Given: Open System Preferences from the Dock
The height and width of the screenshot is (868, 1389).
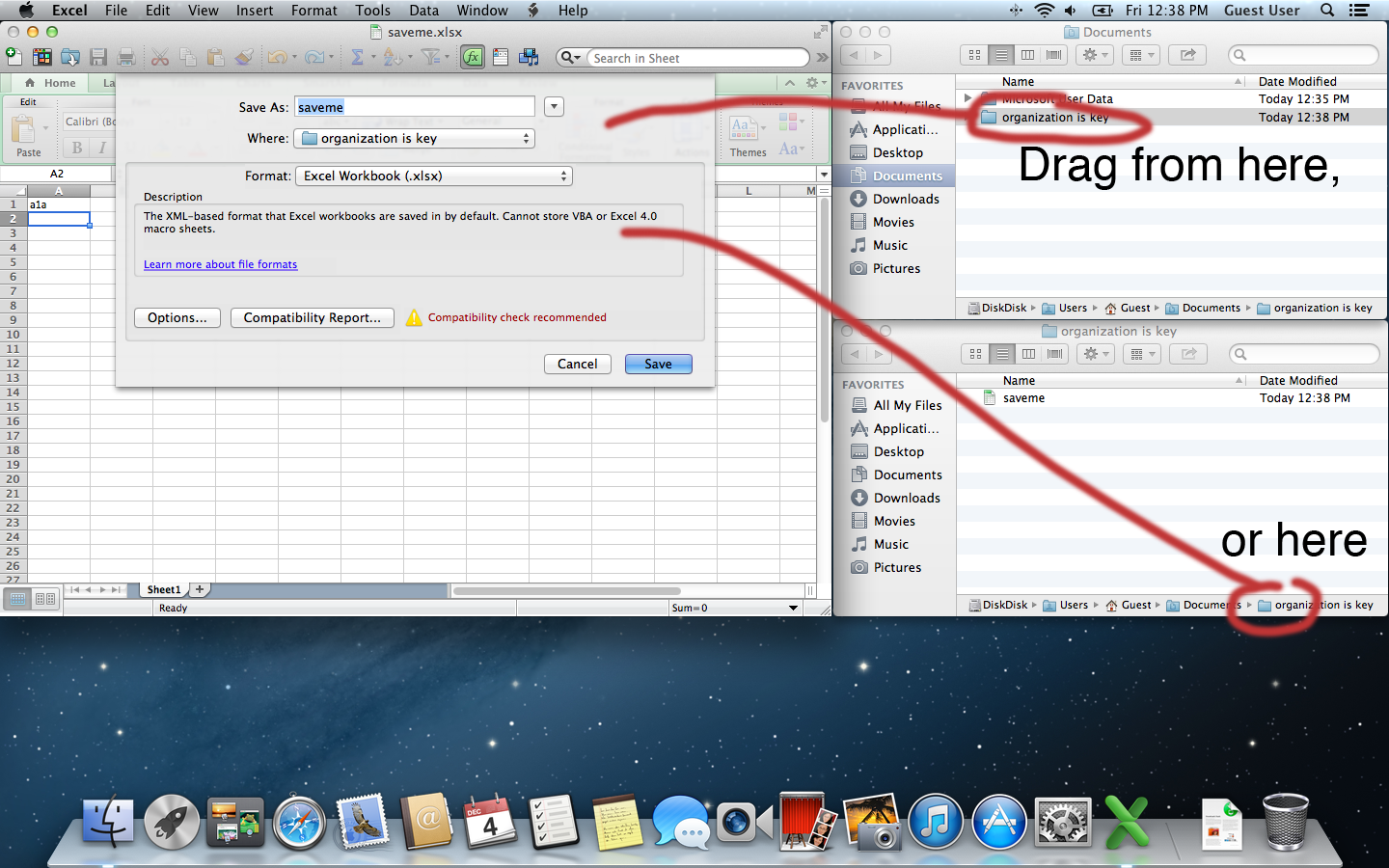Looking at the screenshot, I should pos(1062,823).
